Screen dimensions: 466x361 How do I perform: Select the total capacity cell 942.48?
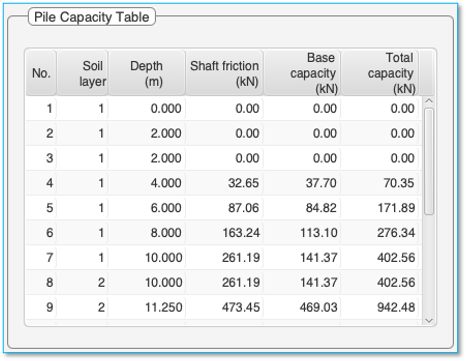pos(380,307)
